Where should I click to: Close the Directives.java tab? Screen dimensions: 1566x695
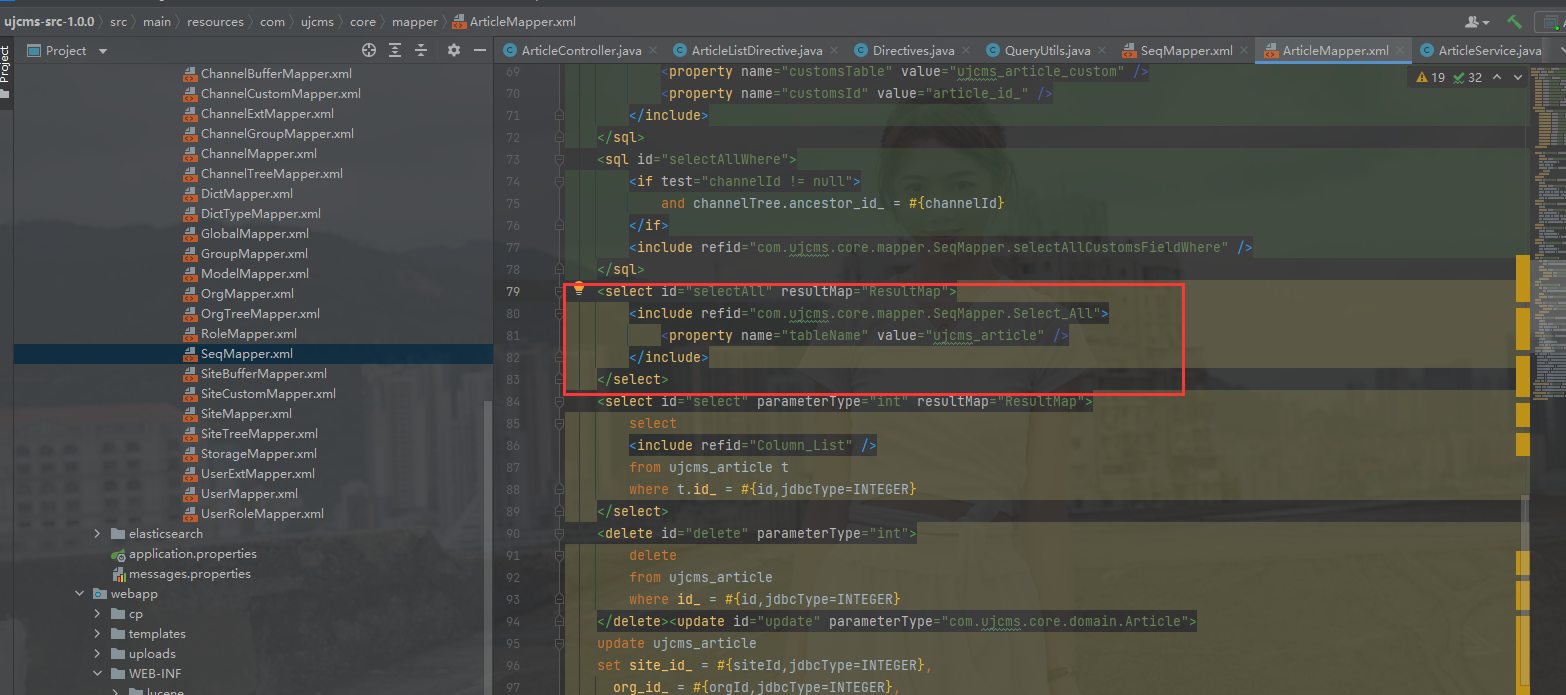click(966, 50)
